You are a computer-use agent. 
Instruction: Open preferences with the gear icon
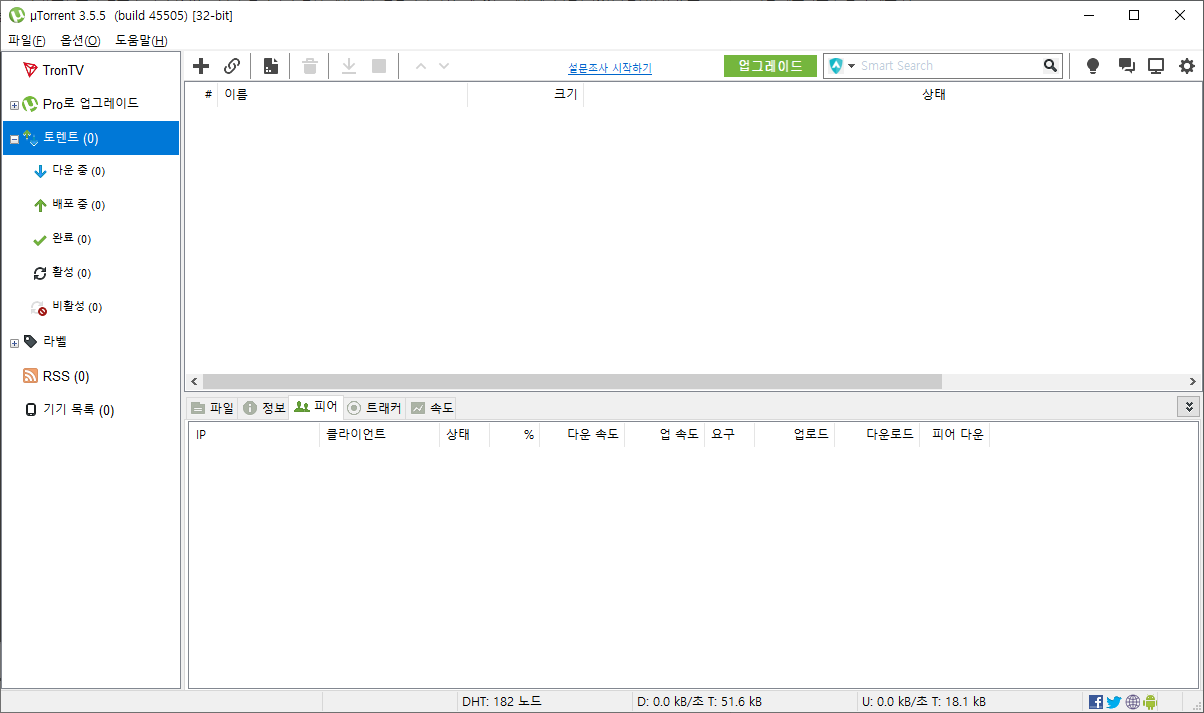click(x=1187, y=66)
